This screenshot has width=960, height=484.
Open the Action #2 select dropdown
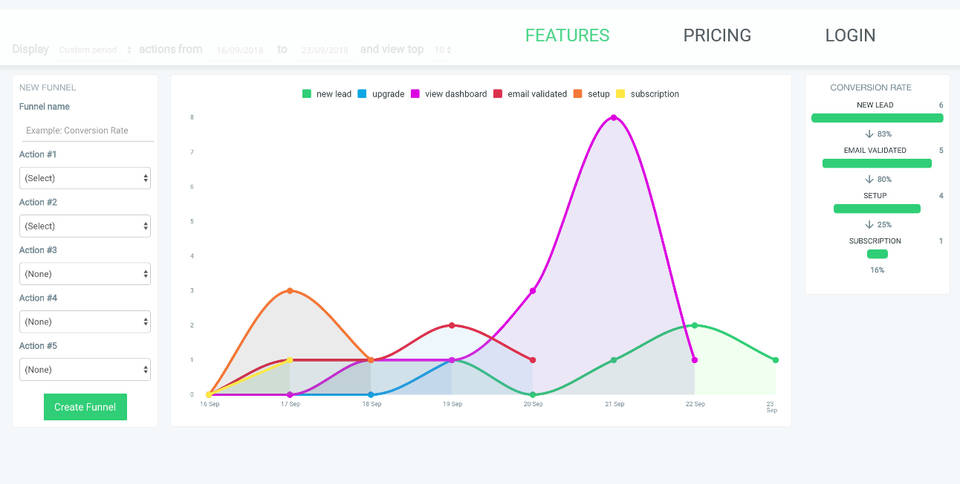tap(85, 226)
